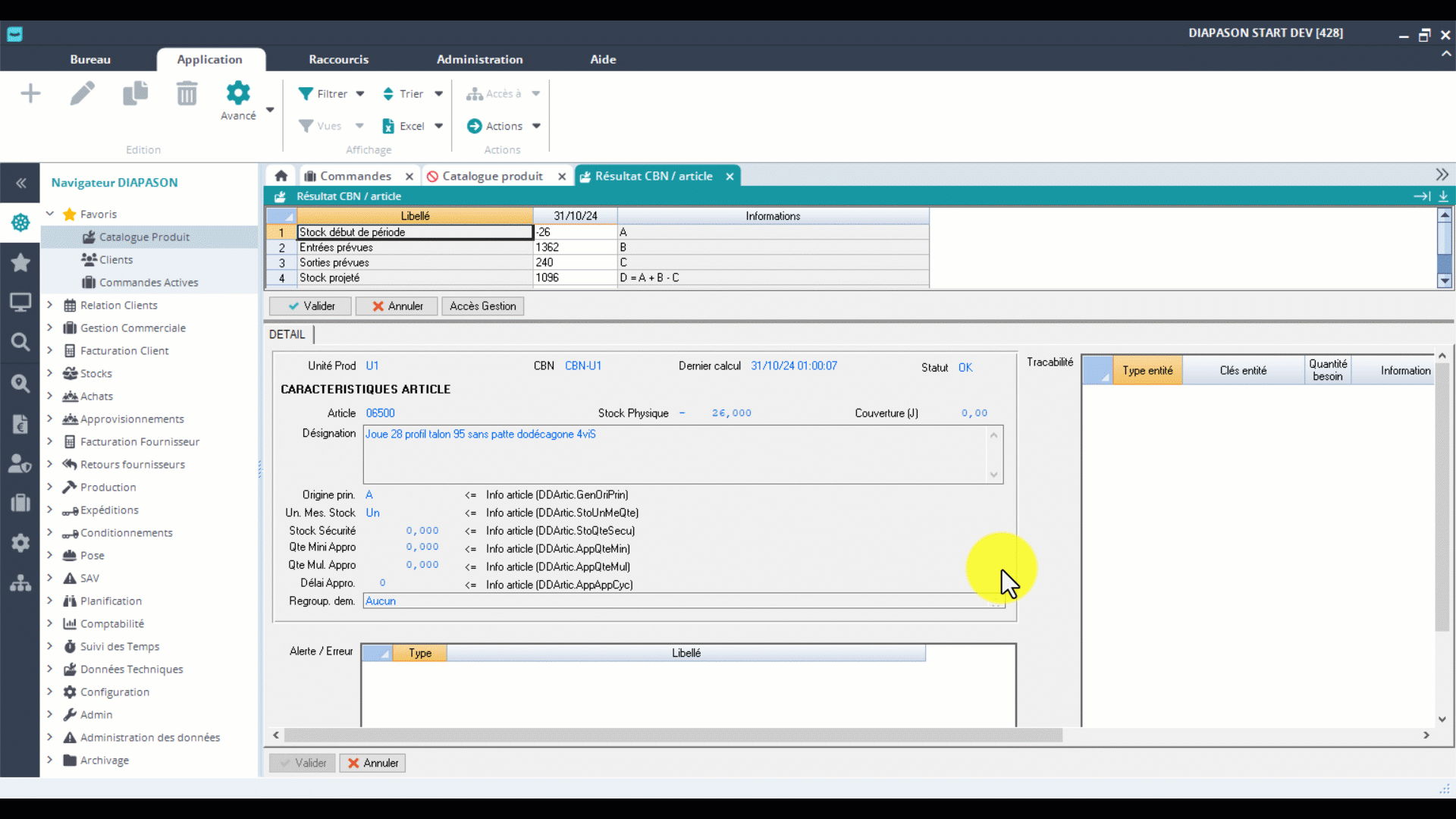Click the Article 06500 hyperlink
Viewport: 1456px width, 819px height.
tap(380, 412)
